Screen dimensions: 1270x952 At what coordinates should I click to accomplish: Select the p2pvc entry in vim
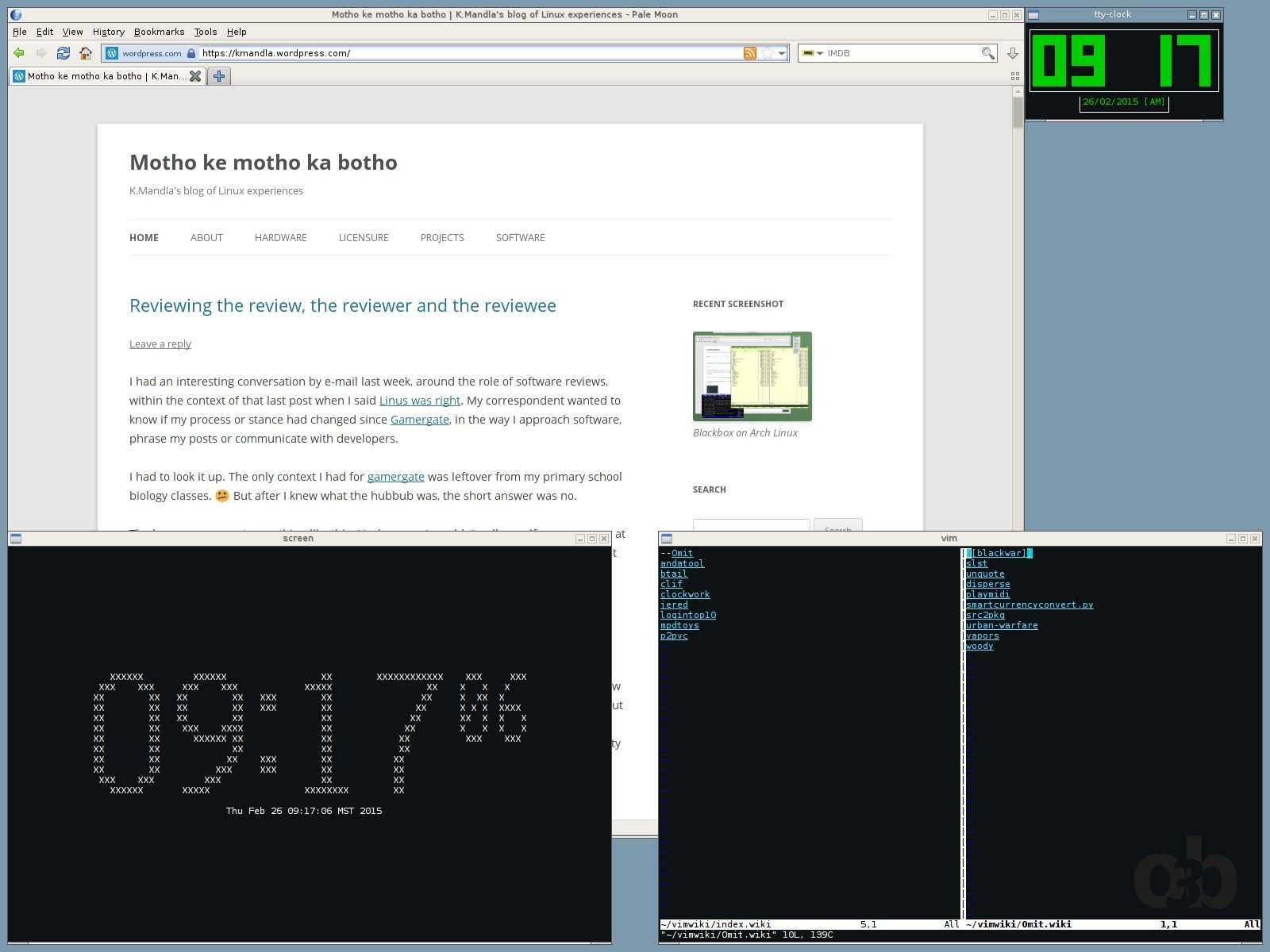click(674, 635)
